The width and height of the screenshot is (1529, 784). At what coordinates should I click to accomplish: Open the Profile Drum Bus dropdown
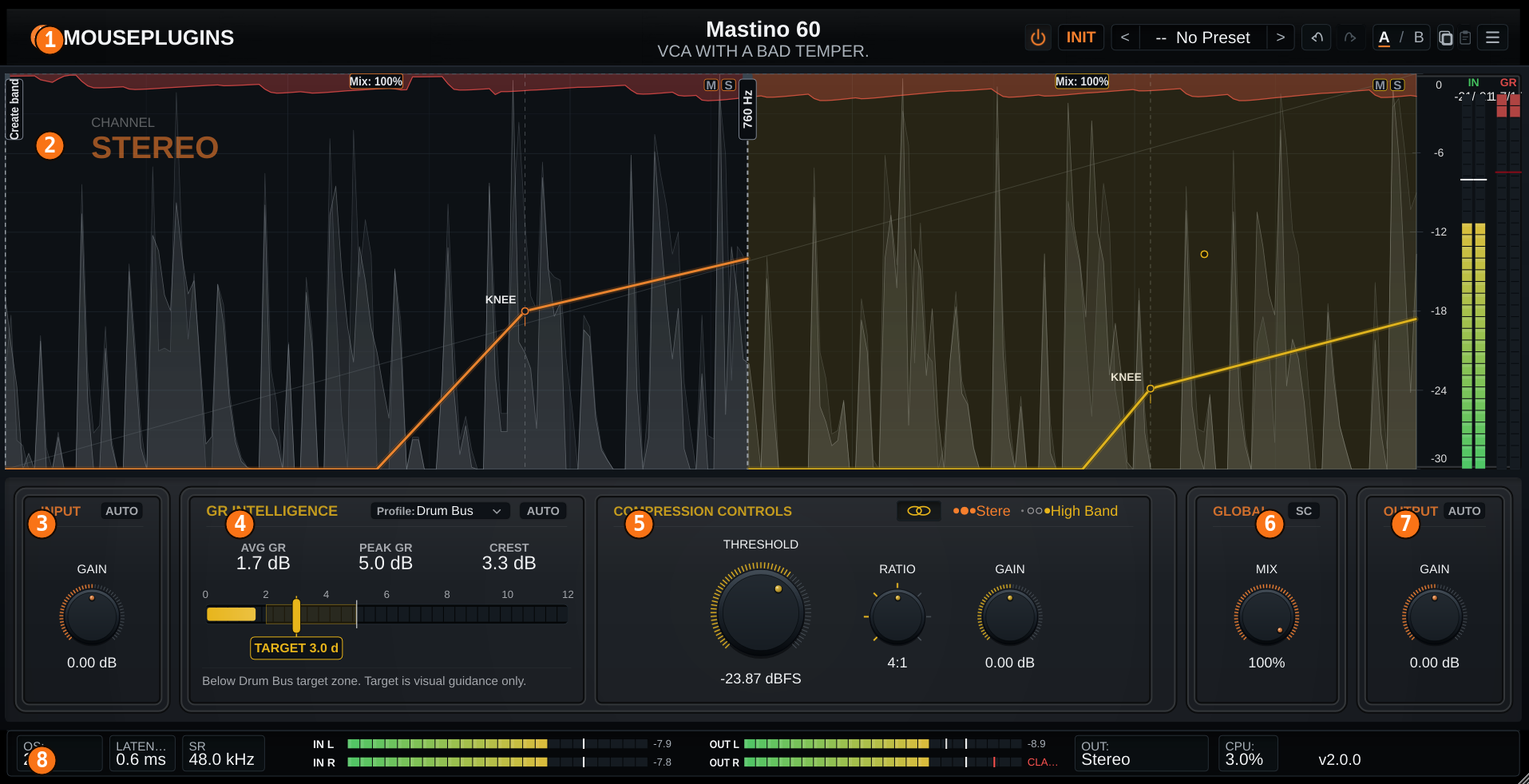point(440,511)
